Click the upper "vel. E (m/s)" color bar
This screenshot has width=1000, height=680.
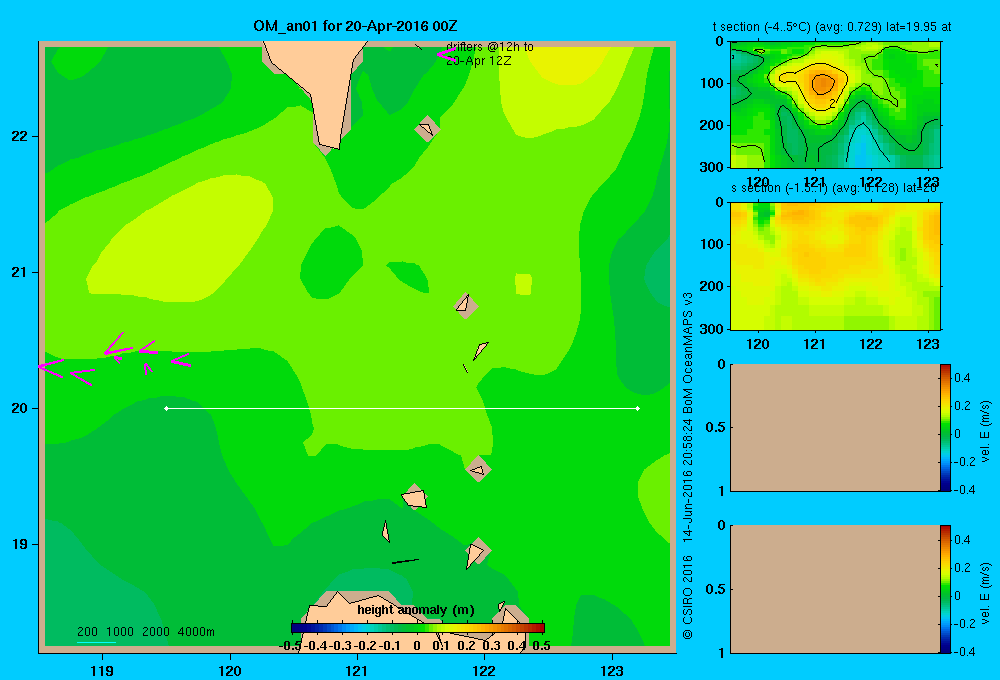coord(945,427)
